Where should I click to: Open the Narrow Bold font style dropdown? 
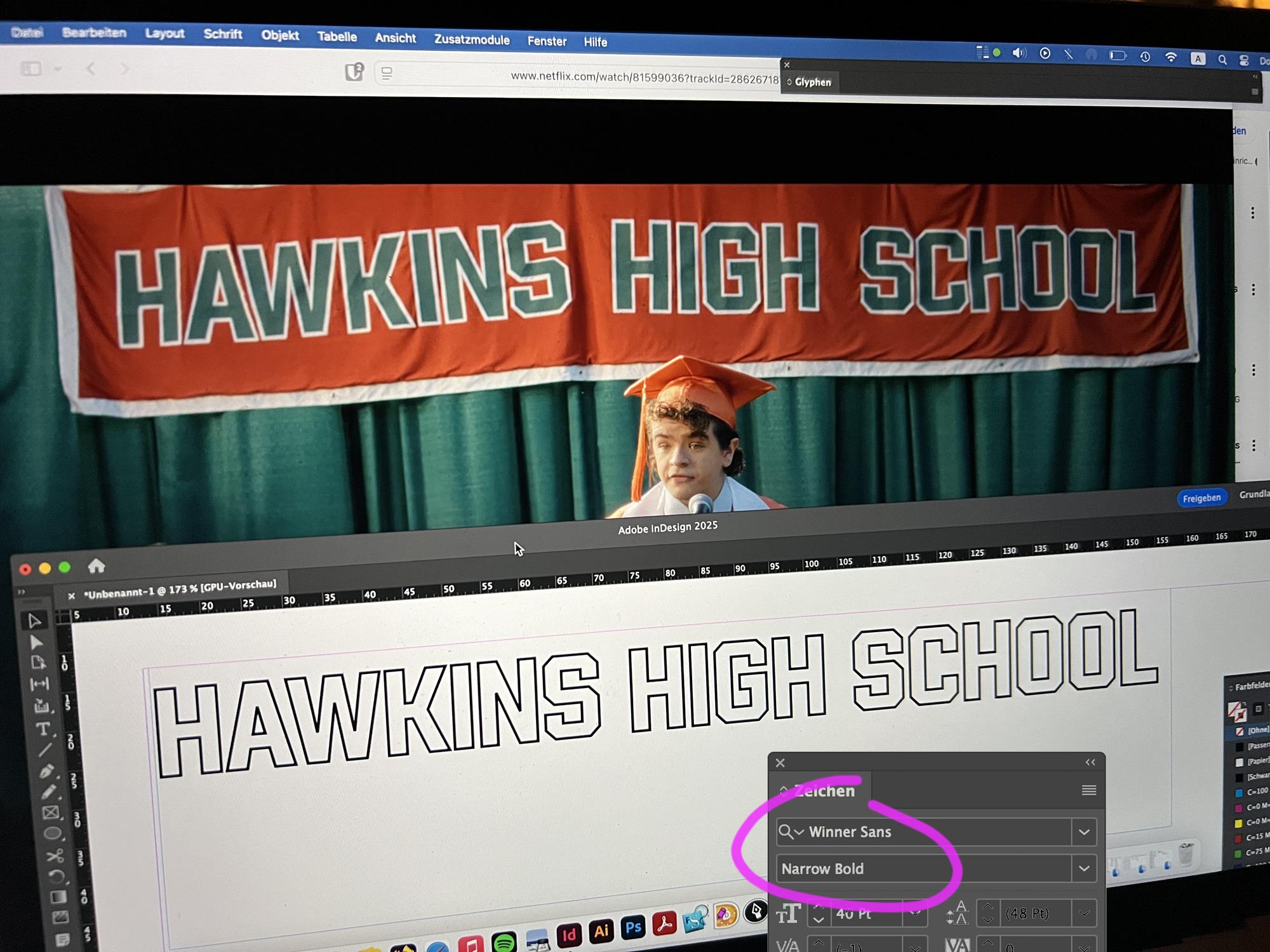coord(1084,869)
